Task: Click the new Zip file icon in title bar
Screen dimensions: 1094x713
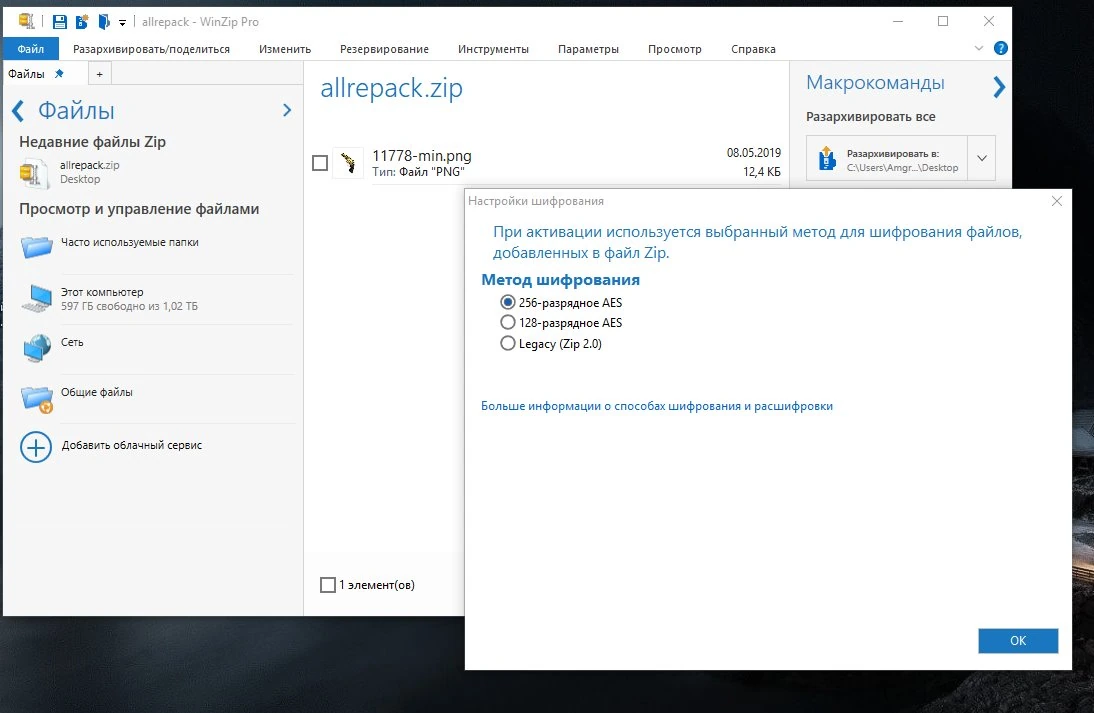Action: point(82,22)
